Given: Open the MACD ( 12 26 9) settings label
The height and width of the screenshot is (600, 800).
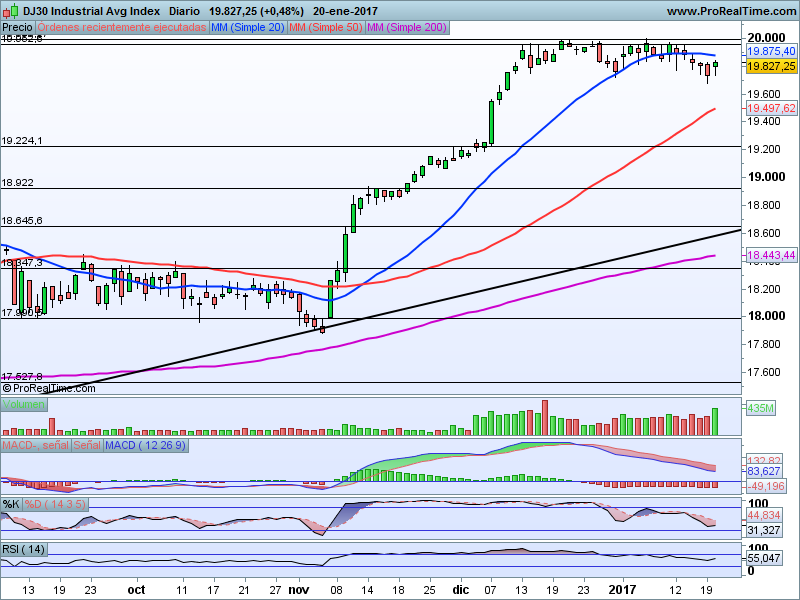Looking at the screenshot, I should pyautogui.click(x=145, y=445).
